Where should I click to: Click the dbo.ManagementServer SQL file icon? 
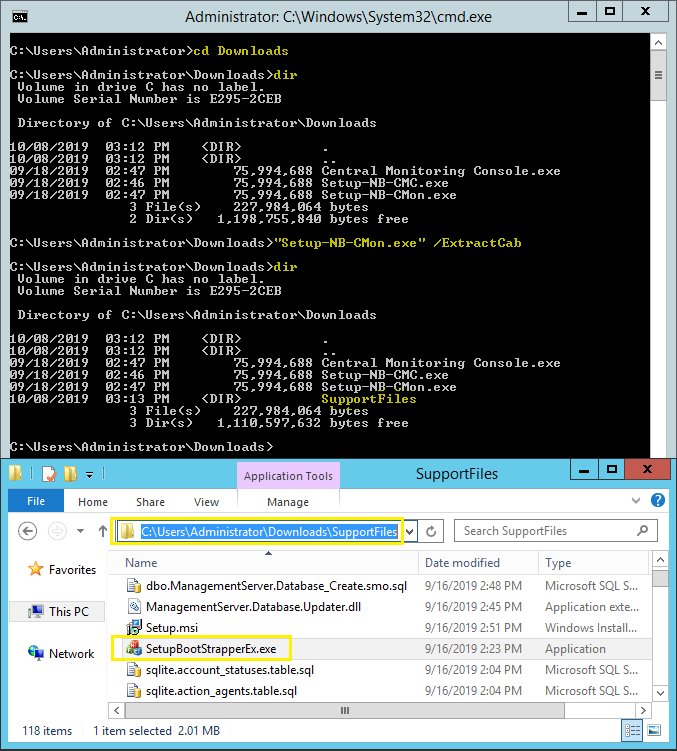coord(134,586)
